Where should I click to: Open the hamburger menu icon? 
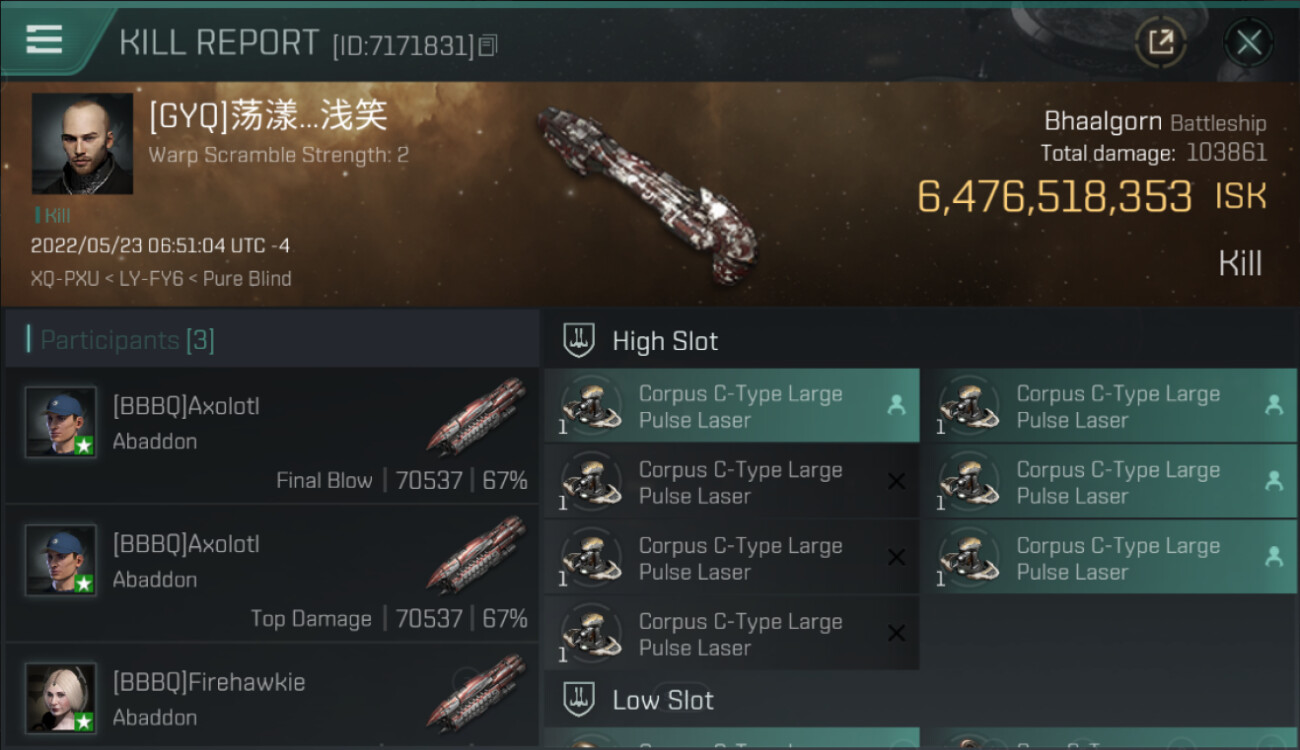click(44, 40)
